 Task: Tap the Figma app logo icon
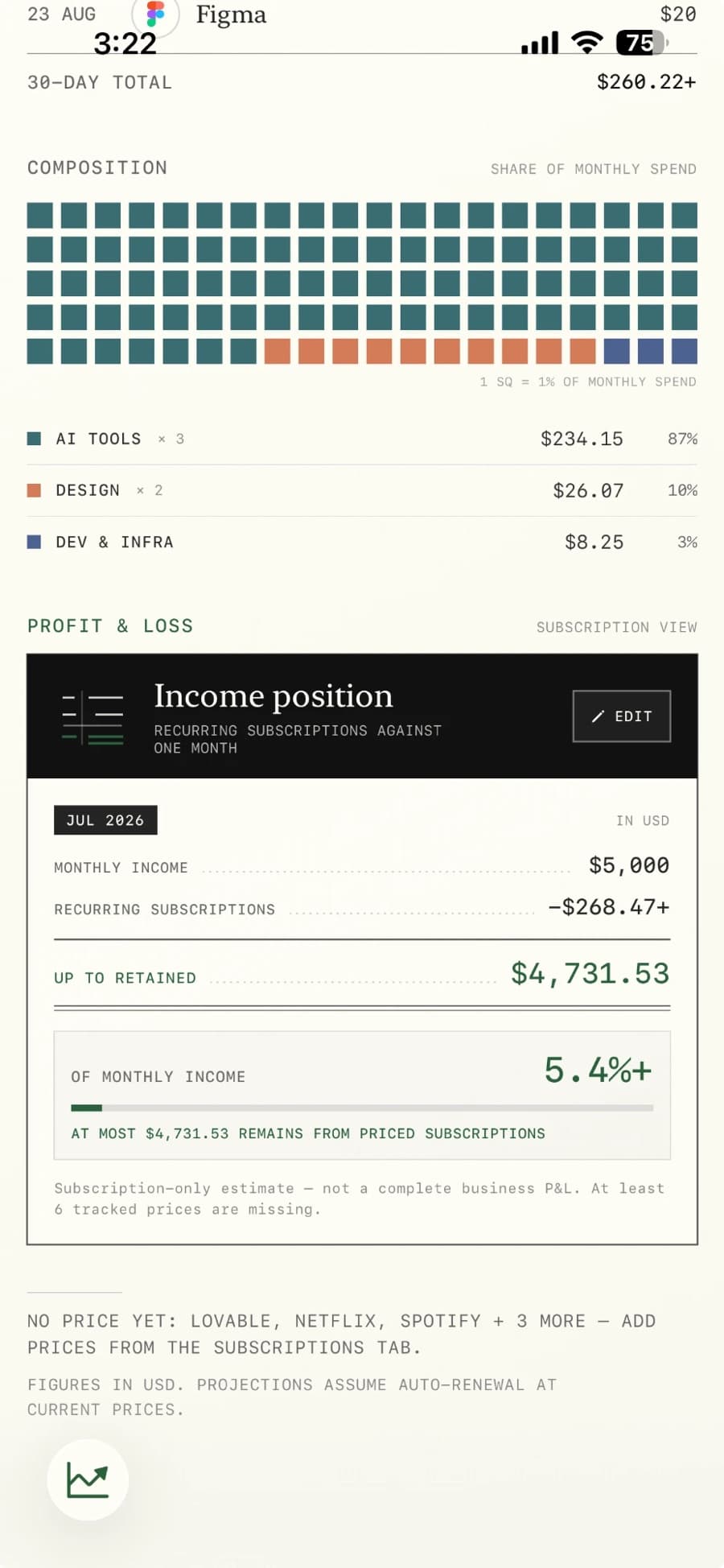pyautogui.click(x=154, y=14)
